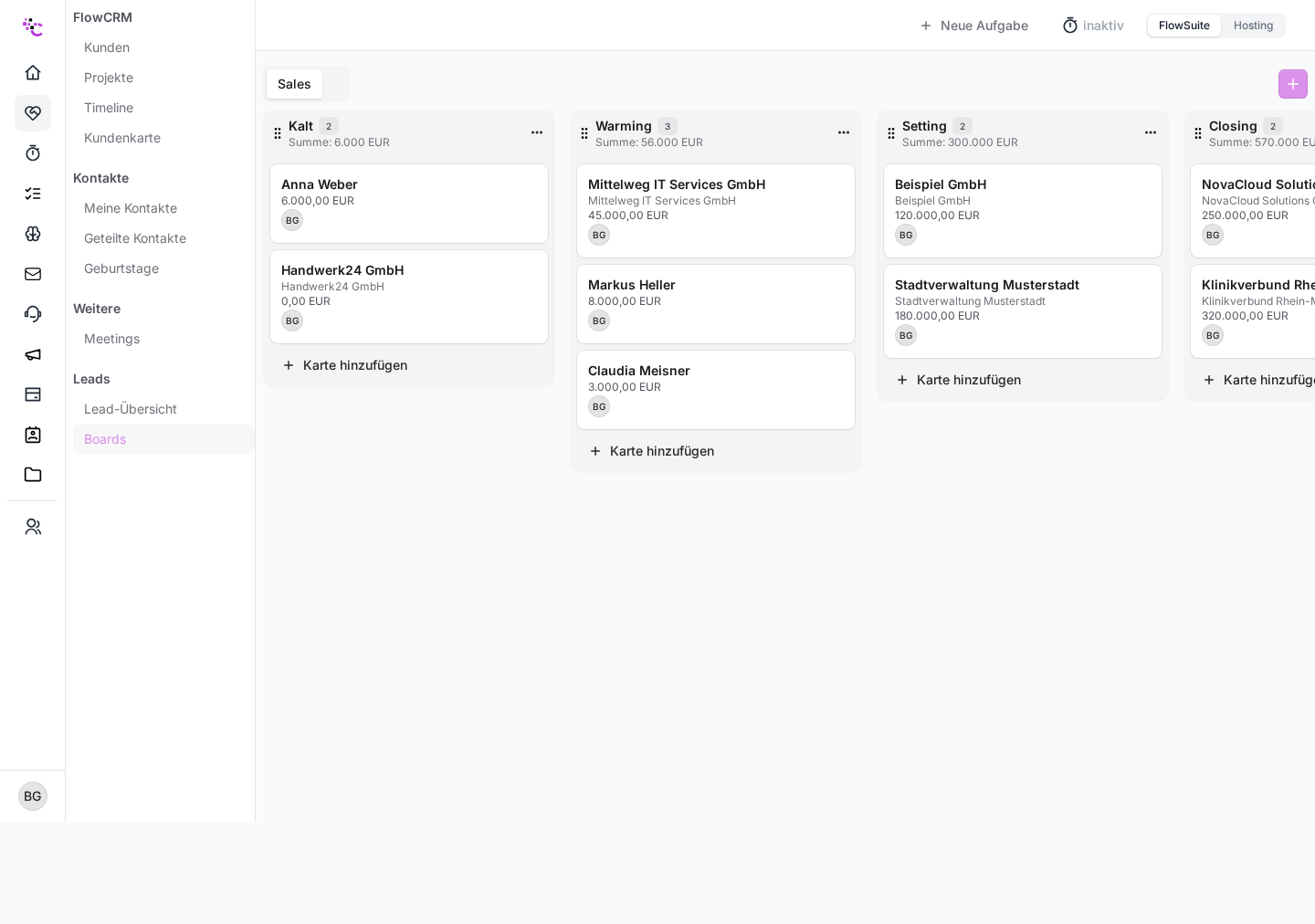Click the Kalt column drag handle

point(278,133)
